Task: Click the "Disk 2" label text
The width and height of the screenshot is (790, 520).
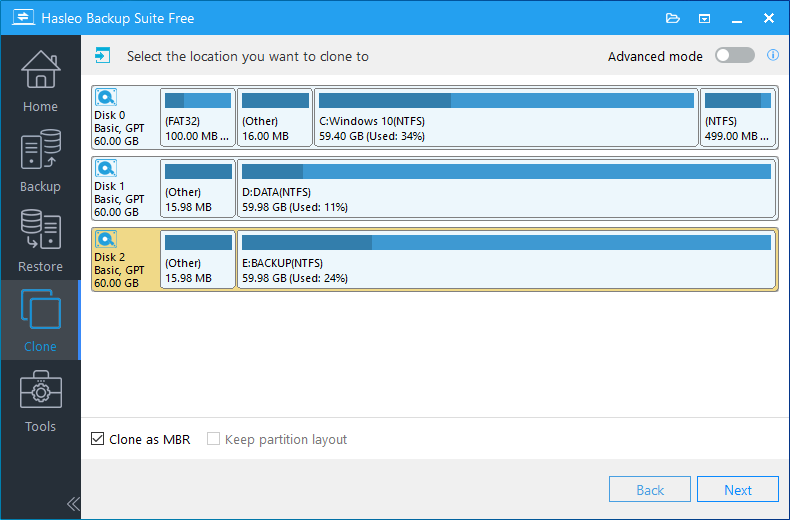Action: (109, 257)
